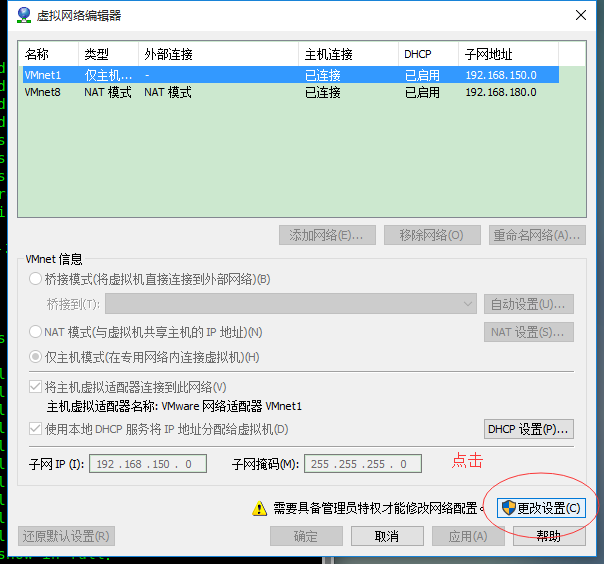Click the 名称 column header

[48, 54]
